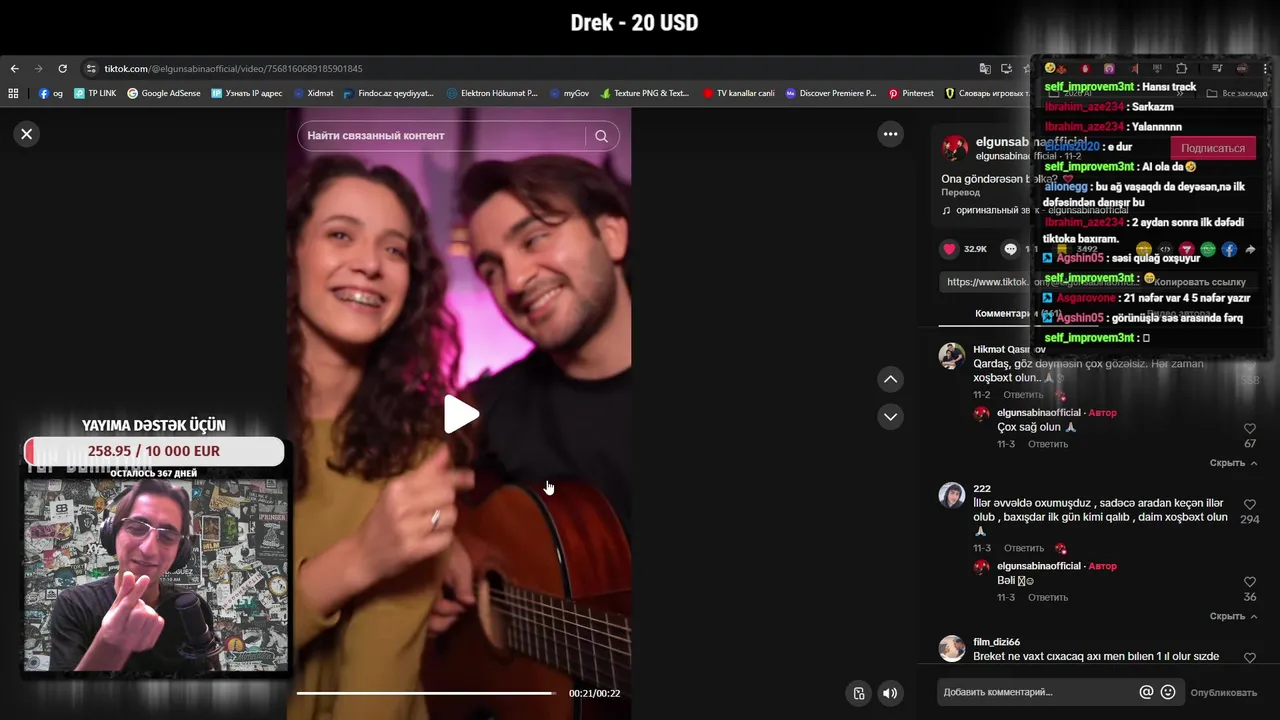Screen dimensions: 1280x720
Task: Like the comment by user 222
Action: 1250,505
